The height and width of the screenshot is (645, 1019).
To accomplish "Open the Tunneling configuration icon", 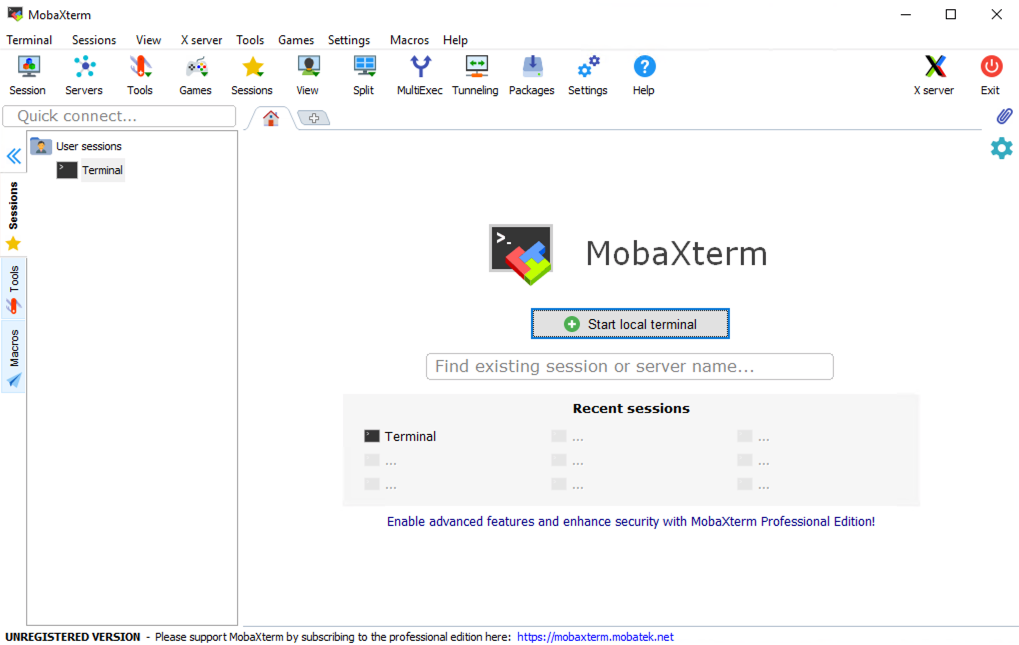I will pos(475,70).
